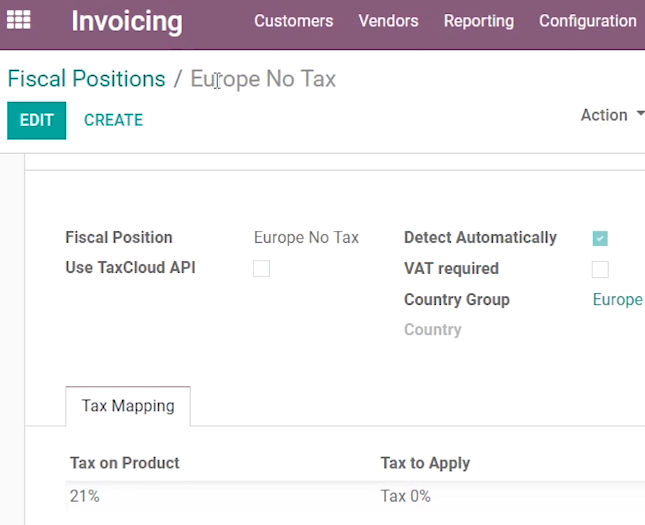The width and height of the screenshot is (645, 525).
Task: Open the Customers menu
Action: (293, 21)
